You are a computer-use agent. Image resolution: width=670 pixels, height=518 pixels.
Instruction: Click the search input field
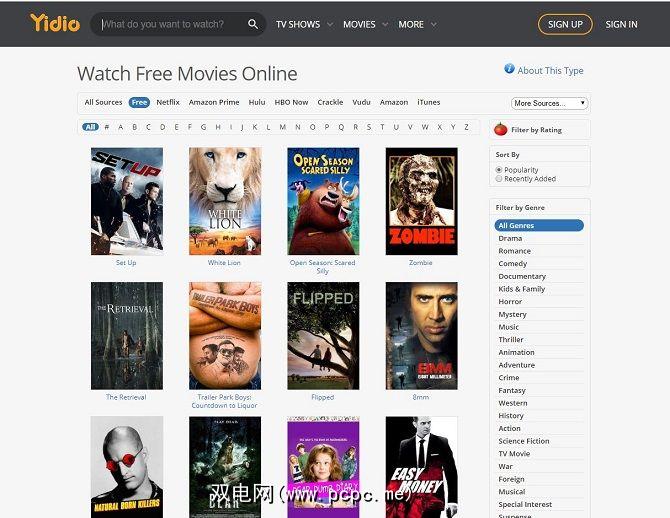click(x=172, y=24)
